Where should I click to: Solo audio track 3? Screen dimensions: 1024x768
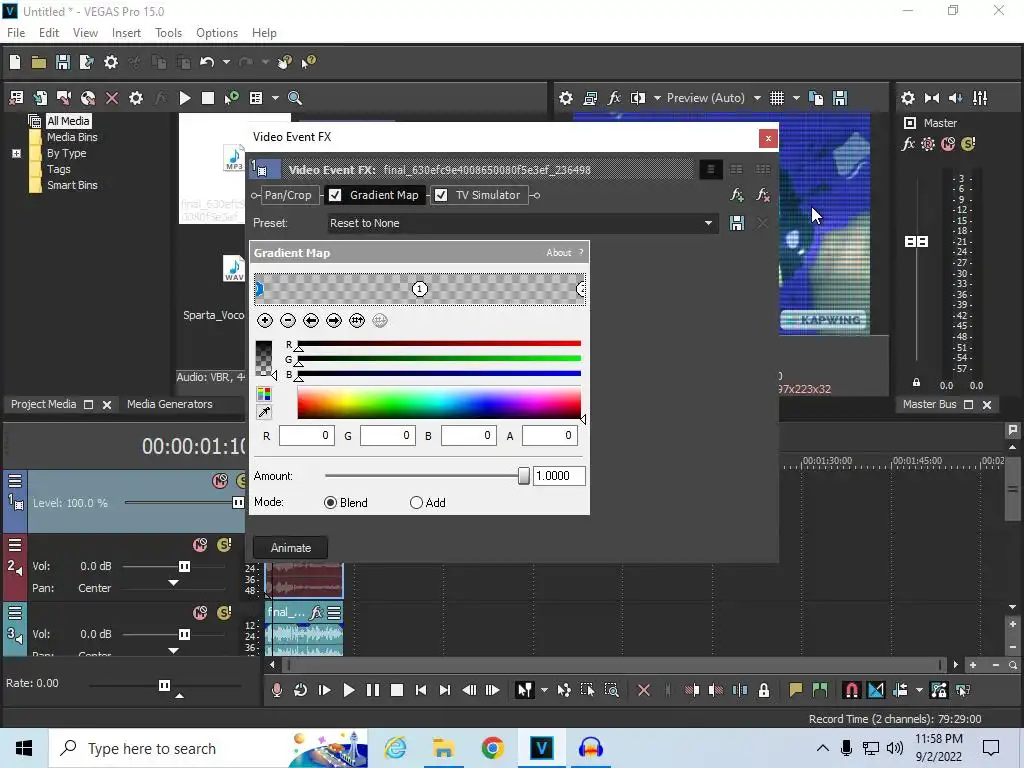224,613
